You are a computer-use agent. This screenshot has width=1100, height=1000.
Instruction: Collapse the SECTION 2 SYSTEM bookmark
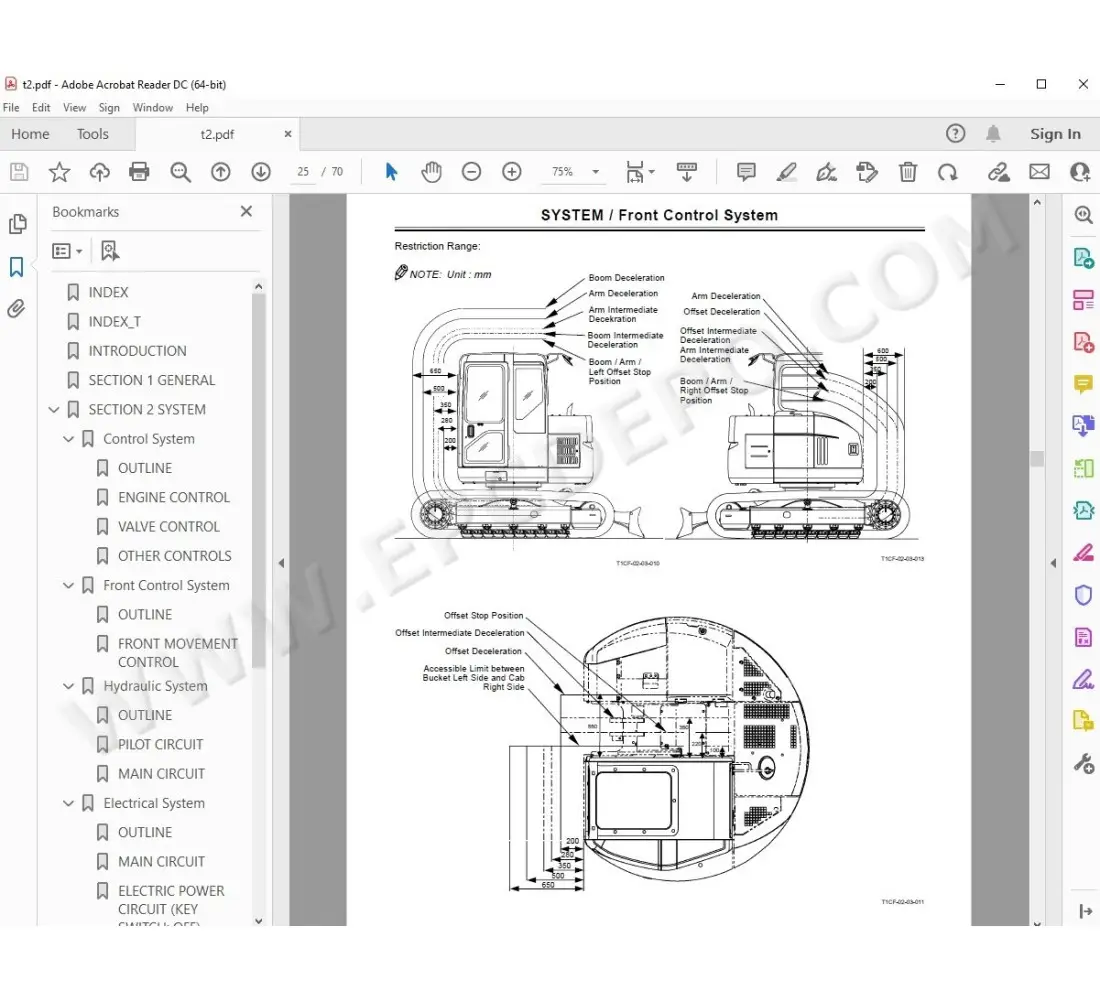pyautogui.click(x=54, y=410)
